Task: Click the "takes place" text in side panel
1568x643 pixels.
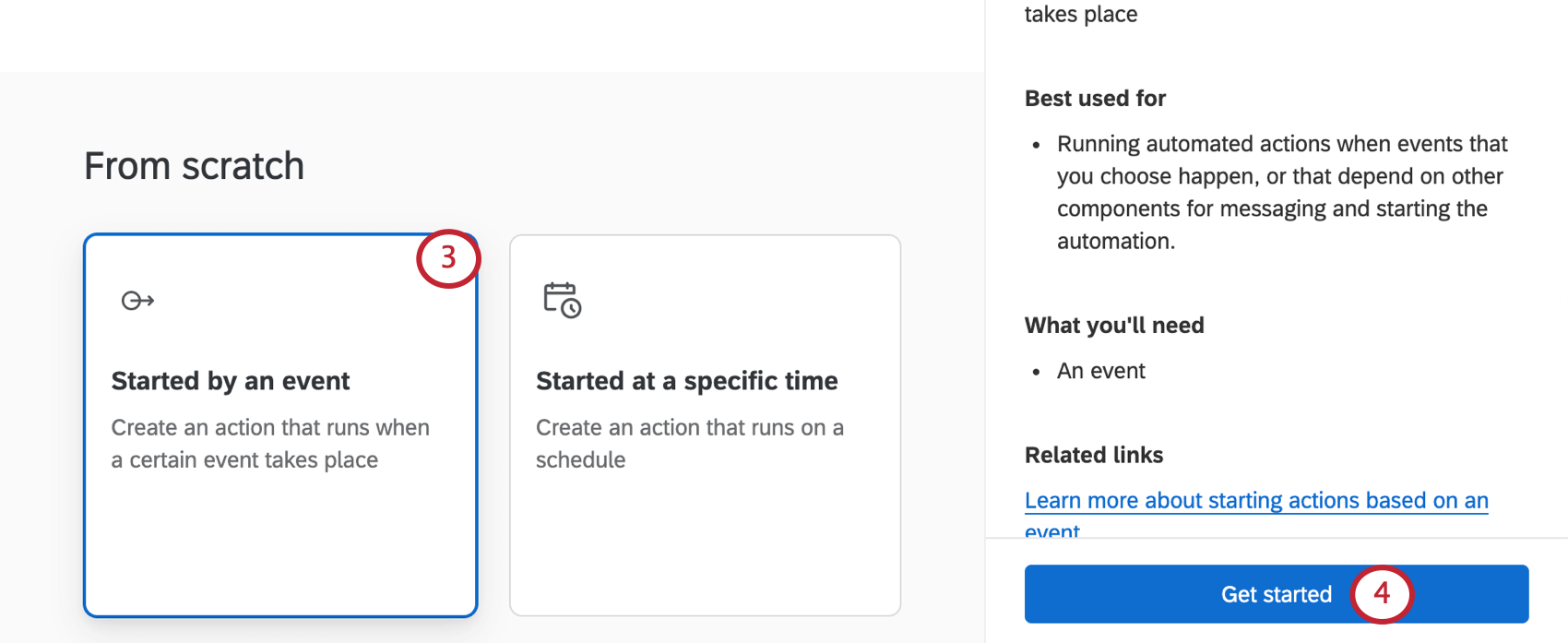Action: point(1080,14)
